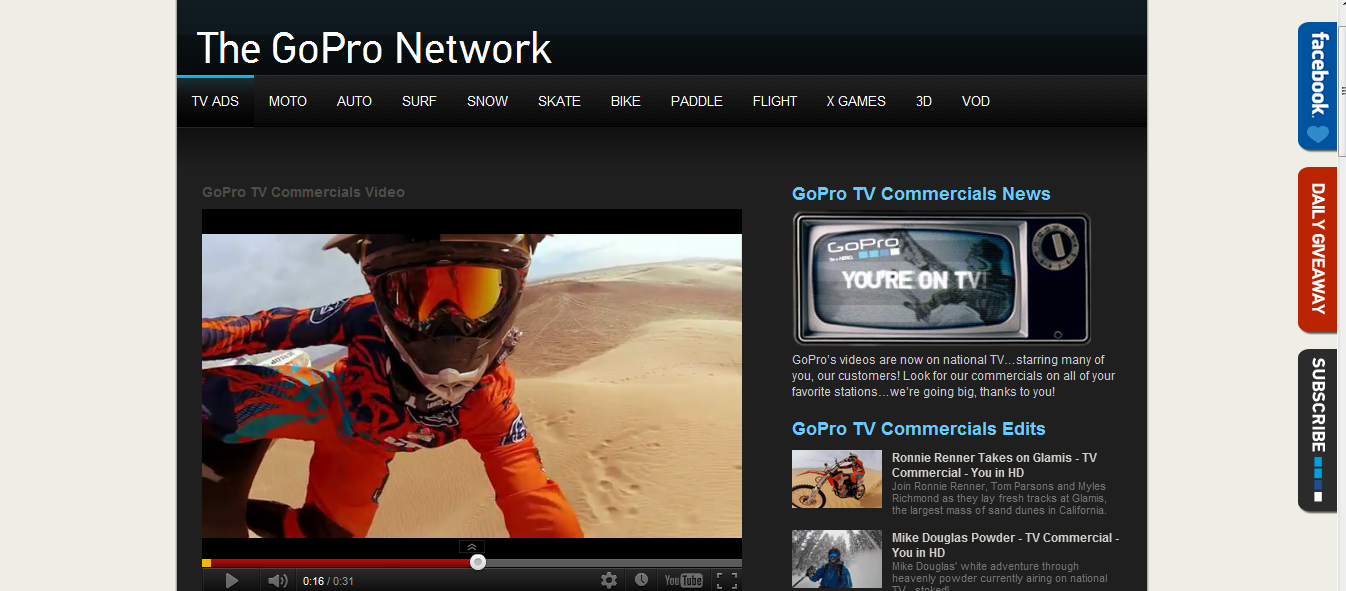Click the facebook side tab
The image size is (1346, 591).
point(1317,86)
